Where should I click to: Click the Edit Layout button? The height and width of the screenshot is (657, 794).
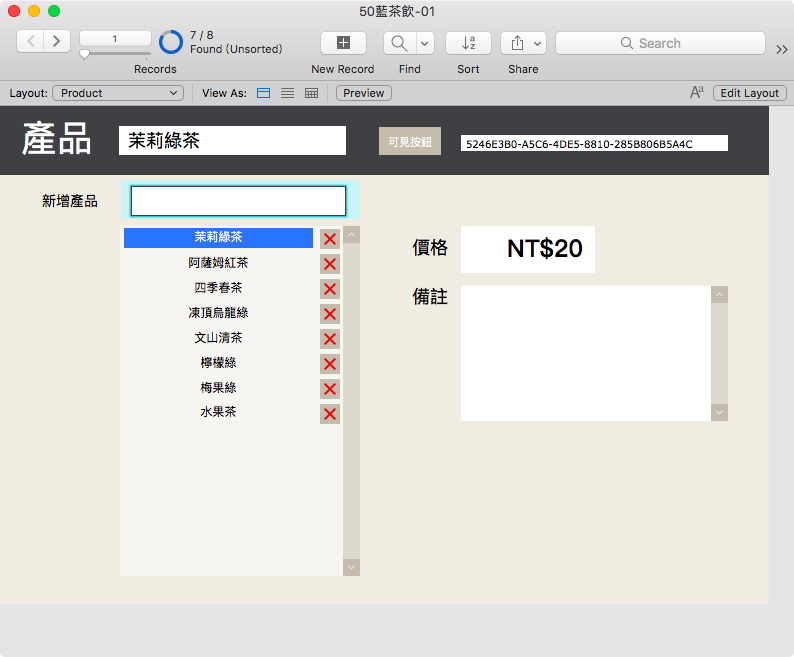click(x=749, y=93)
